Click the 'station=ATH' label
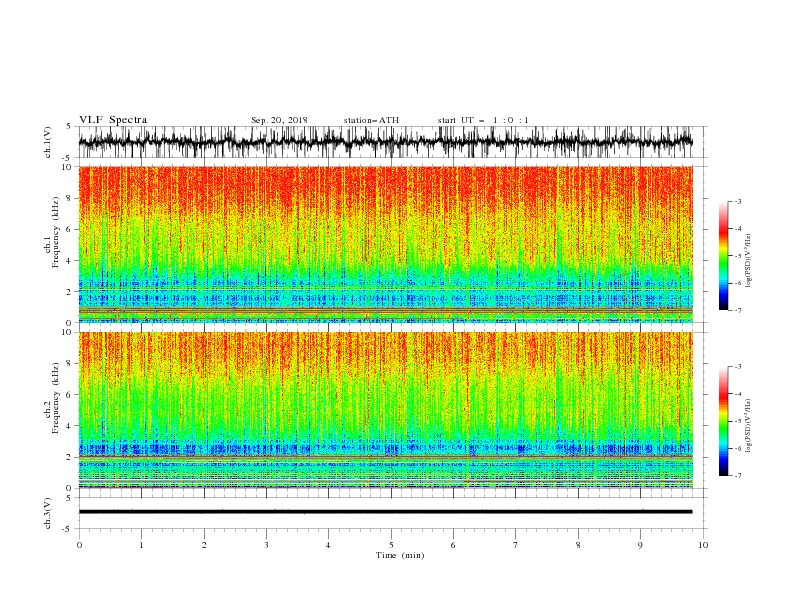This screenshot has width=792, height=612. [371, 120]
